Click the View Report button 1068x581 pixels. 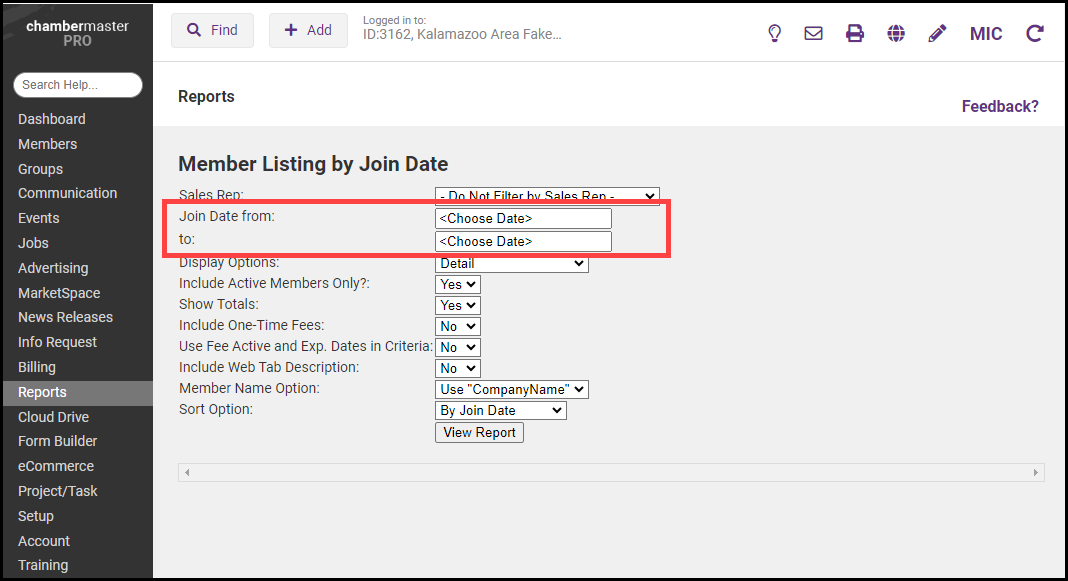click(479, 432)
